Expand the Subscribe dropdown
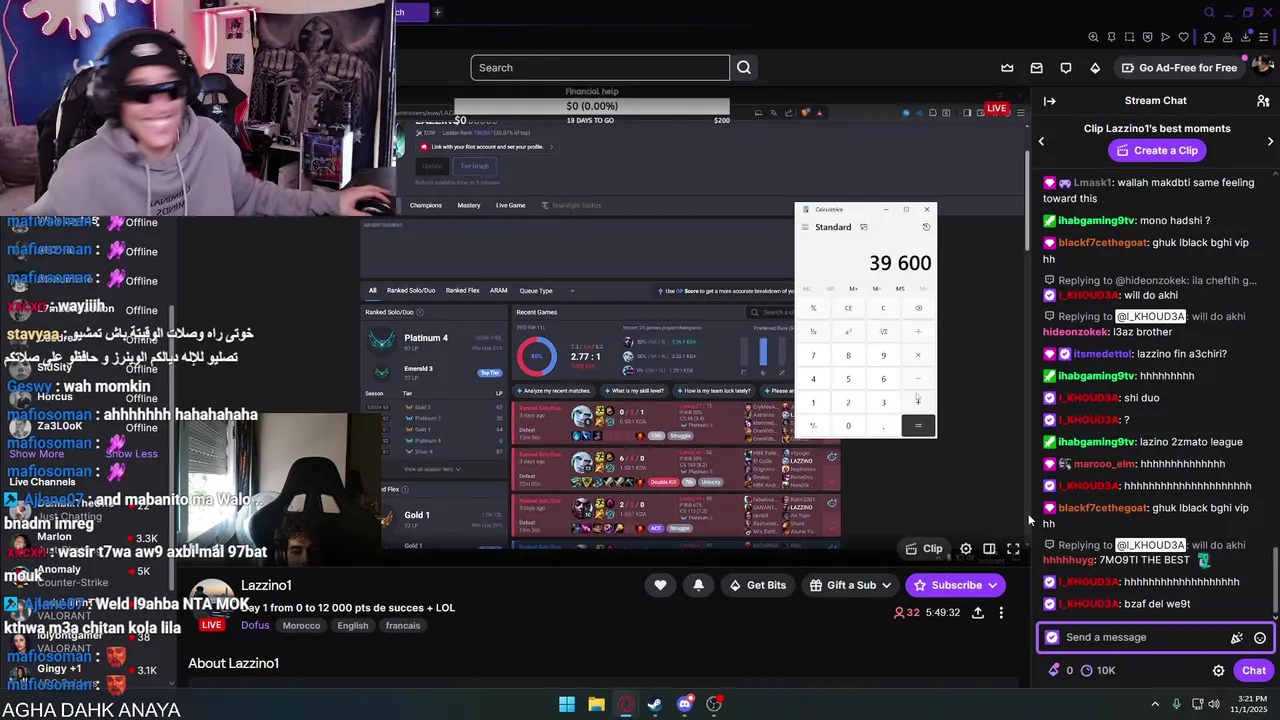This screenshot has width=1280, height=720. click(992, 586)
